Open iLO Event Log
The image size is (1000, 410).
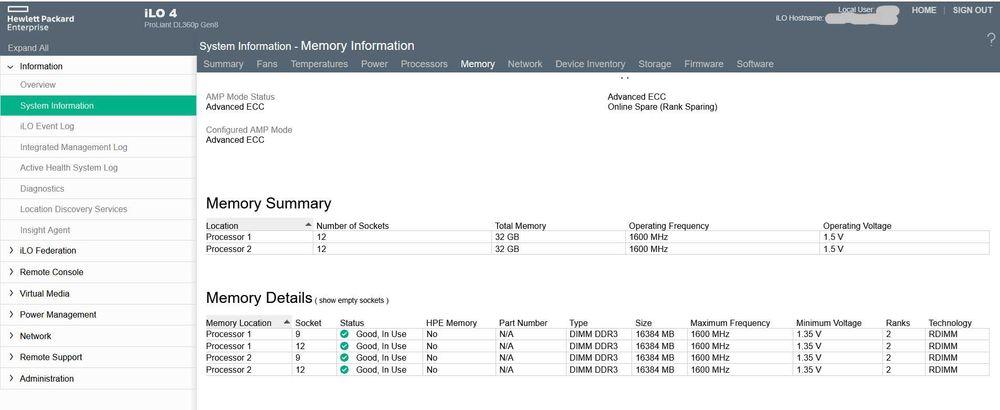click(x=47, y=126)
